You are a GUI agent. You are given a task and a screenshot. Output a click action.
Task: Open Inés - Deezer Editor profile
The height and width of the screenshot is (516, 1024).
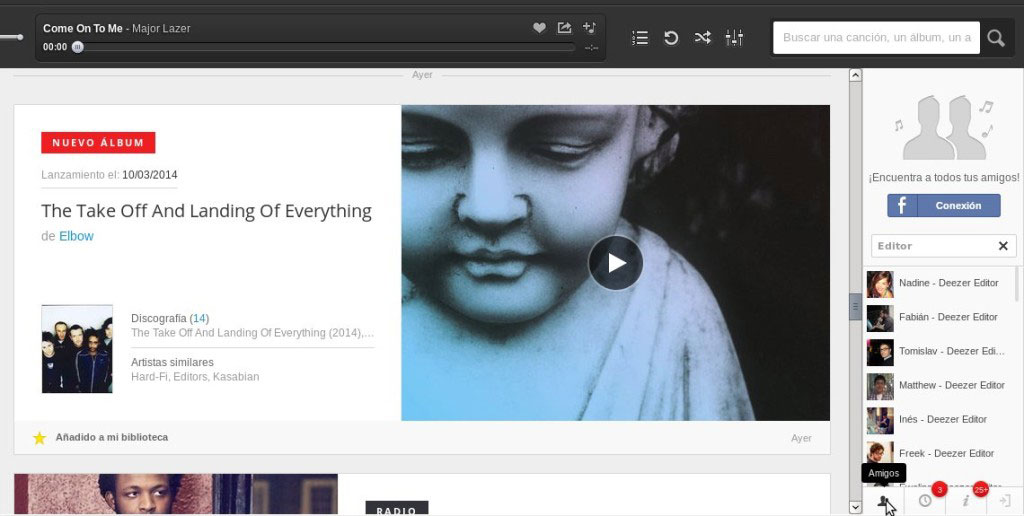(x=941, y=419)
